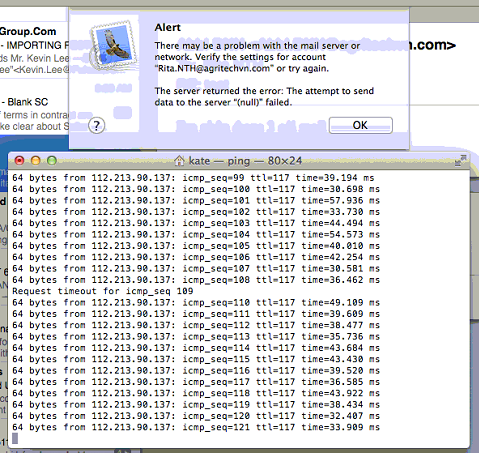Click the home folder icon in Terminal title
Screen dimensions: 479x453
tap(179, 161)
